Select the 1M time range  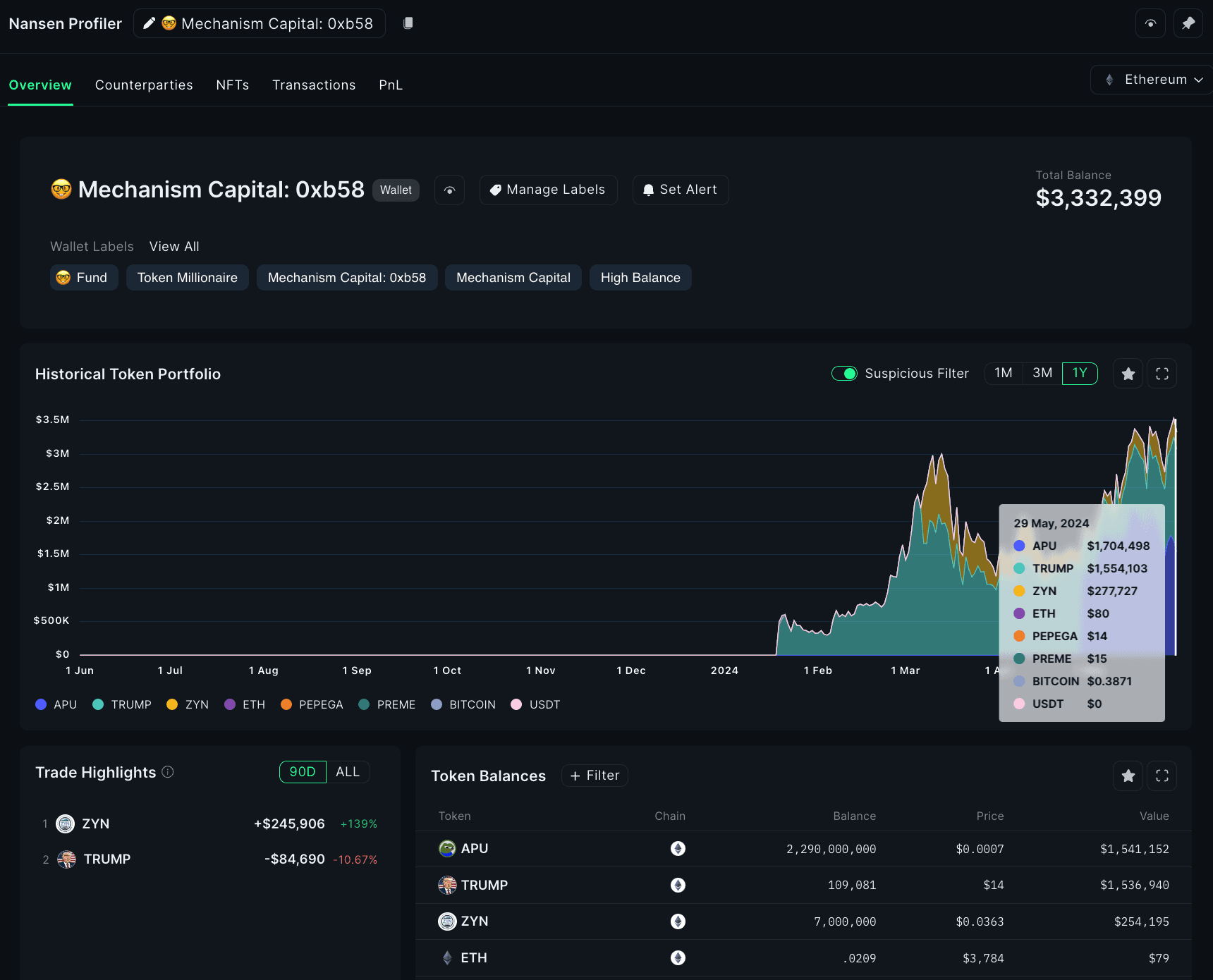(1003, 373)
